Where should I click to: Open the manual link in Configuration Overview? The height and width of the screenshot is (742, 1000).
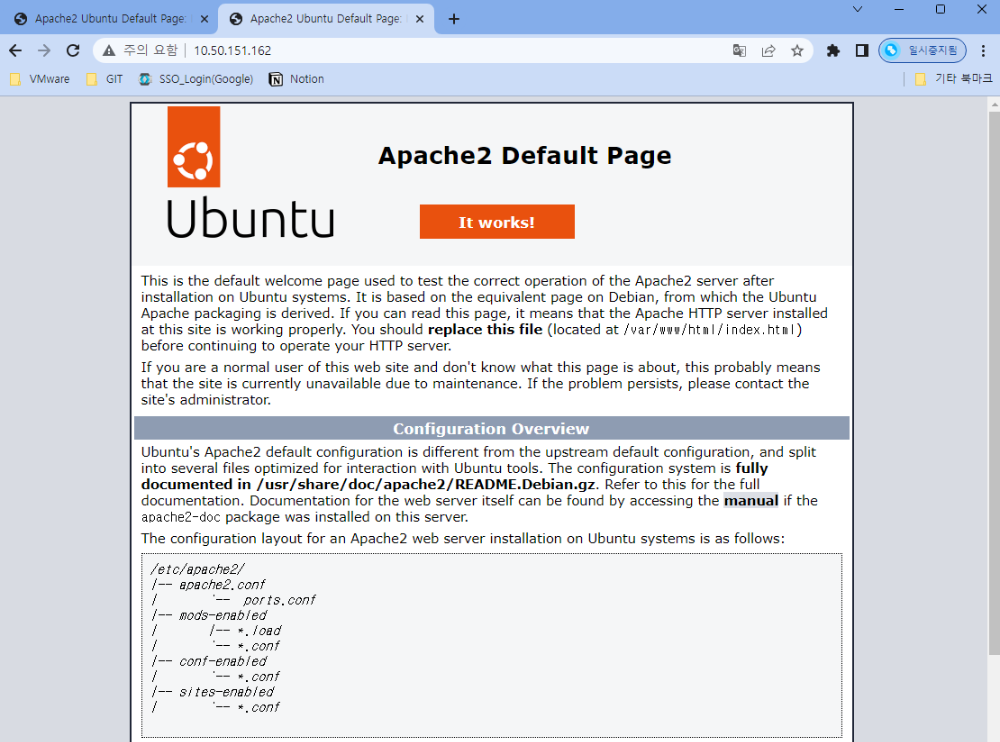click(751, 501)
